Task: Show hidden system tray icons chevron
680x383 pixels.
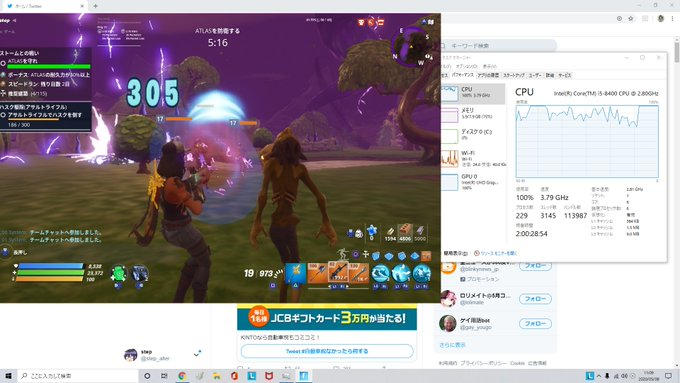Action: [x=599, y=376]
